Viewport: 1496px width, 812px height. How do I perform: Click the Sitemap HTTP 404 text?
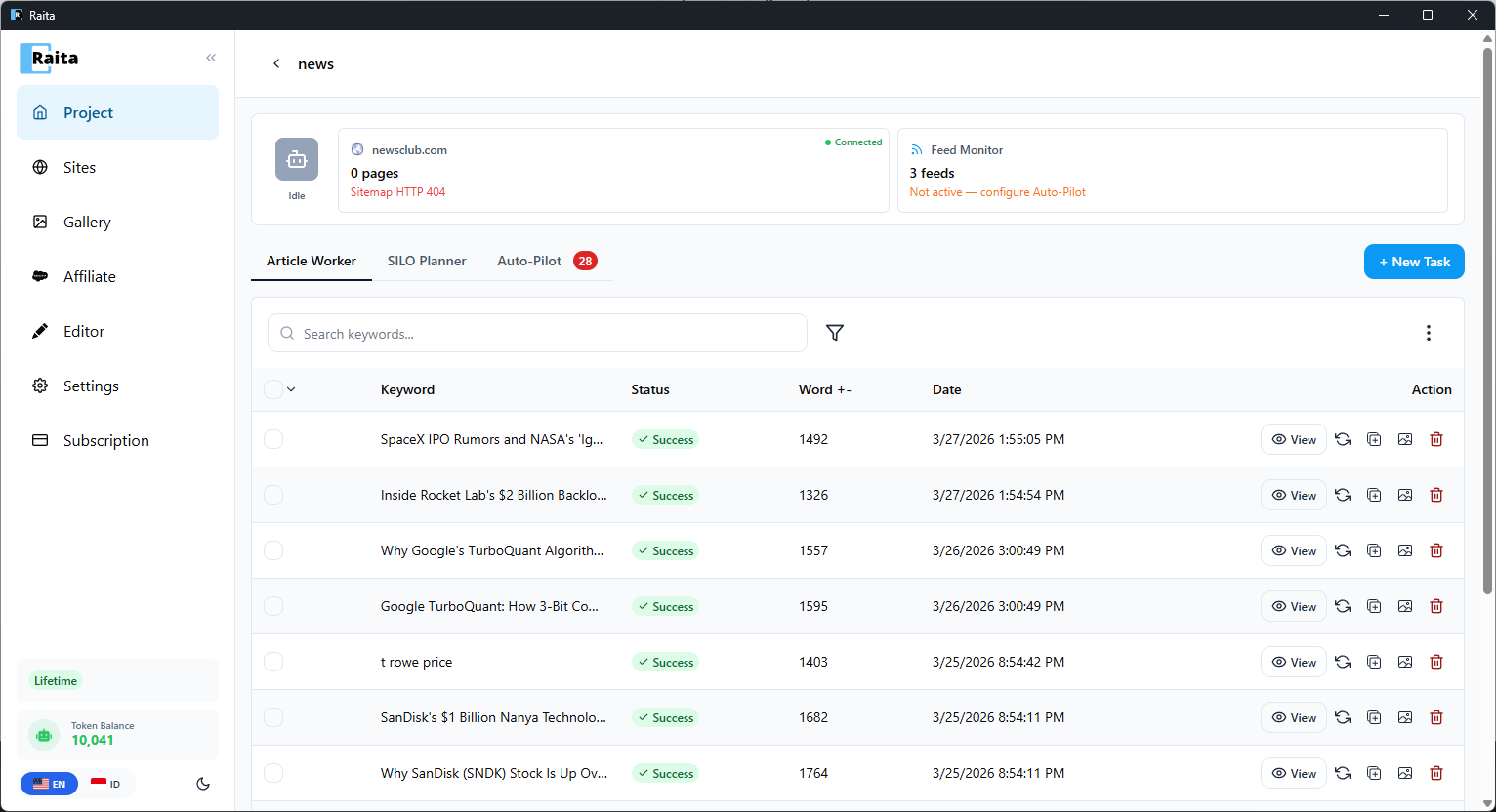397,192
